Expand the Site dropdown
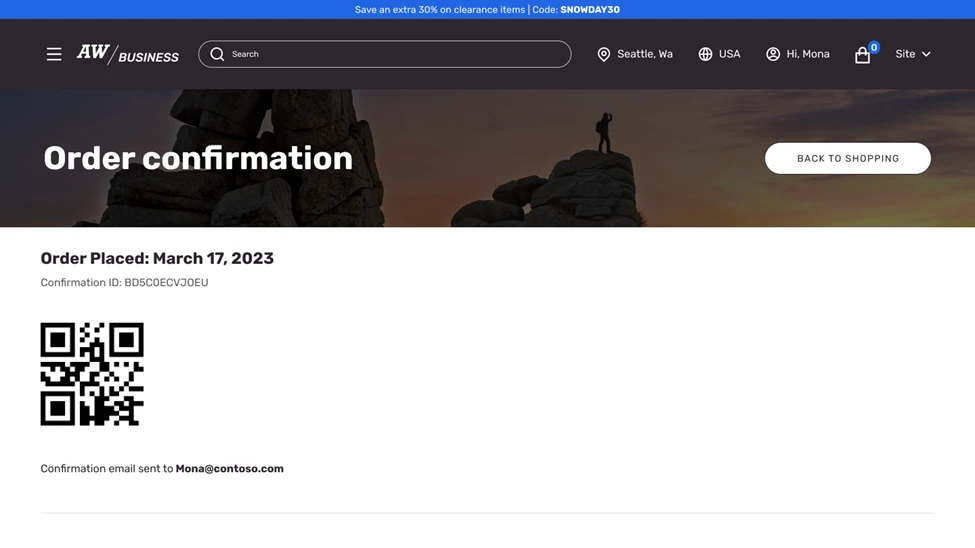This screenshot has width=975, height=548. (905, 54)
